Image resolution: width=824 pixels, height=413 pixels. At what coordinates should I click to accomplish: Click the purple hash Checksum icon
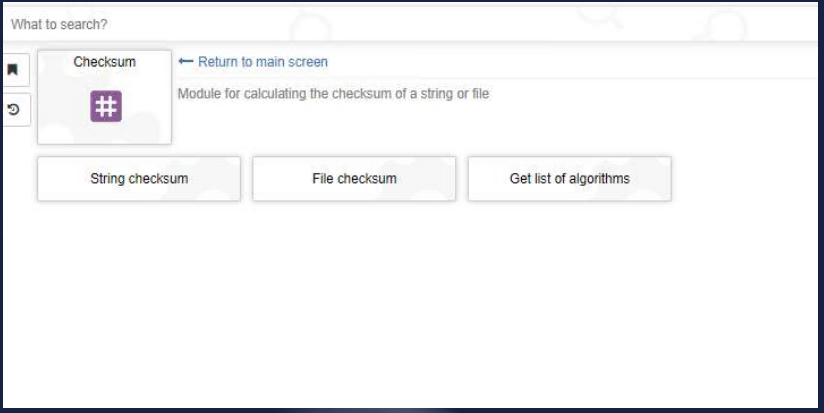tap(105, 106)
